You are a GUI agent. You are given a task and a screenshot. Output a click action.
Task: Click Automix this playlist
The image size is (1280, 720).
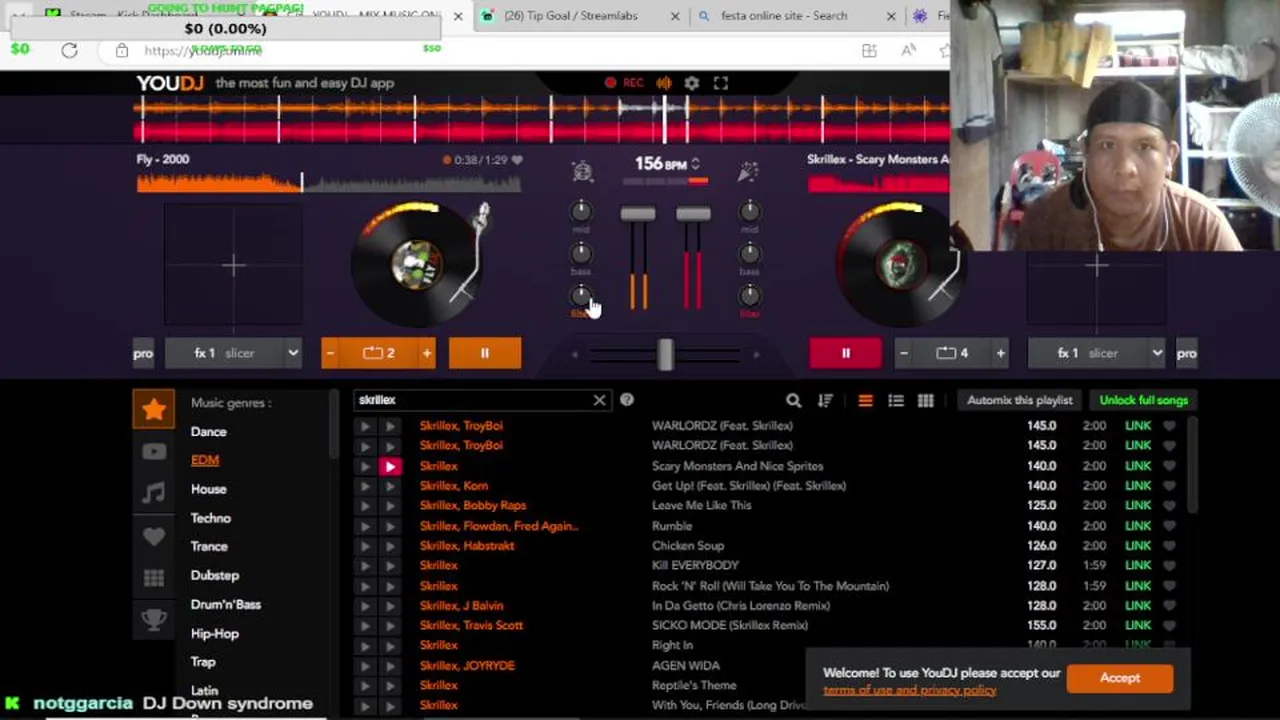point(1019,400)
